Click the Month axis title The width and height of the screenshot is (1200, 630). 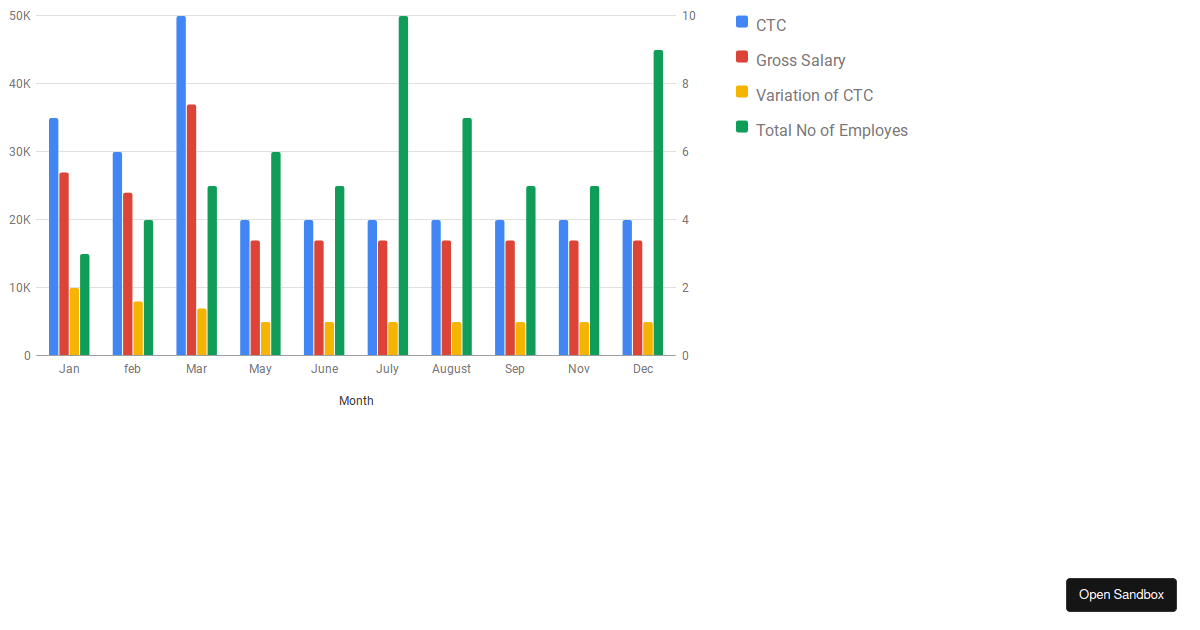(x=356, y=400)
